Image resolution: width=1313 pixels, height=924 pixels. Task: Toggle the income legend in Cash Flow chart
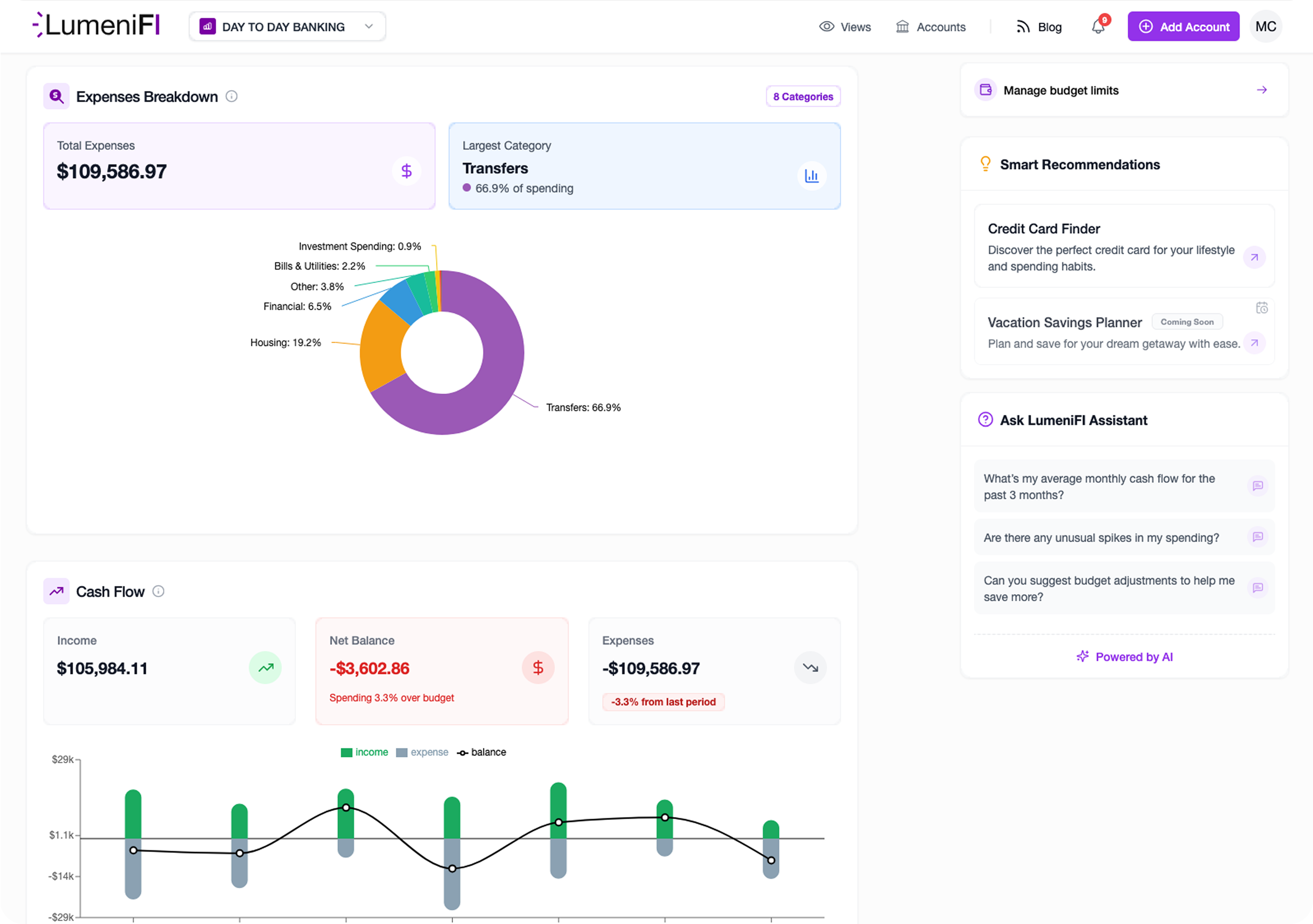click(364, 752)
